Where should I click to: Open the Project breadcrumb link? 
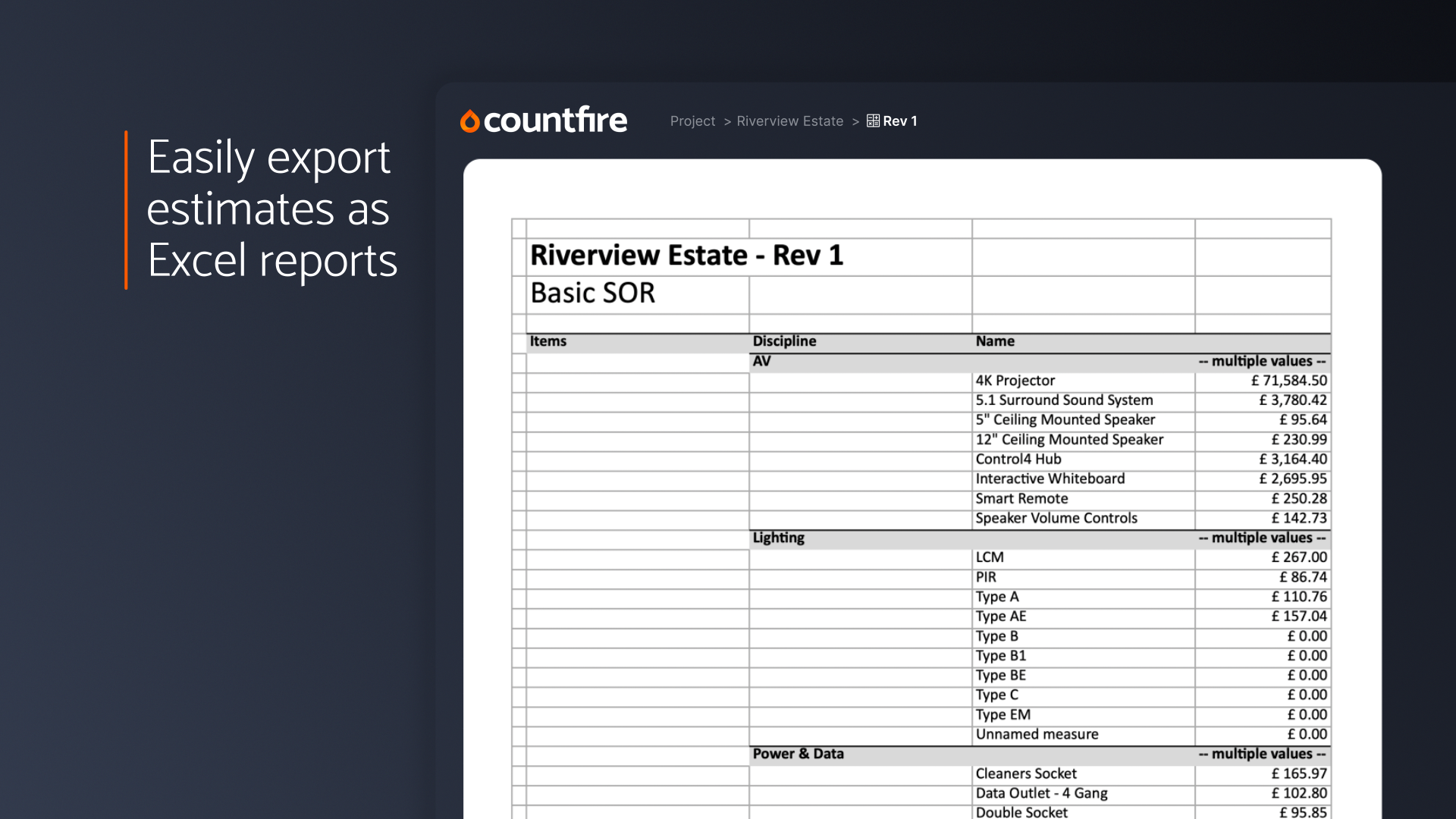click(x=692, y=121)
